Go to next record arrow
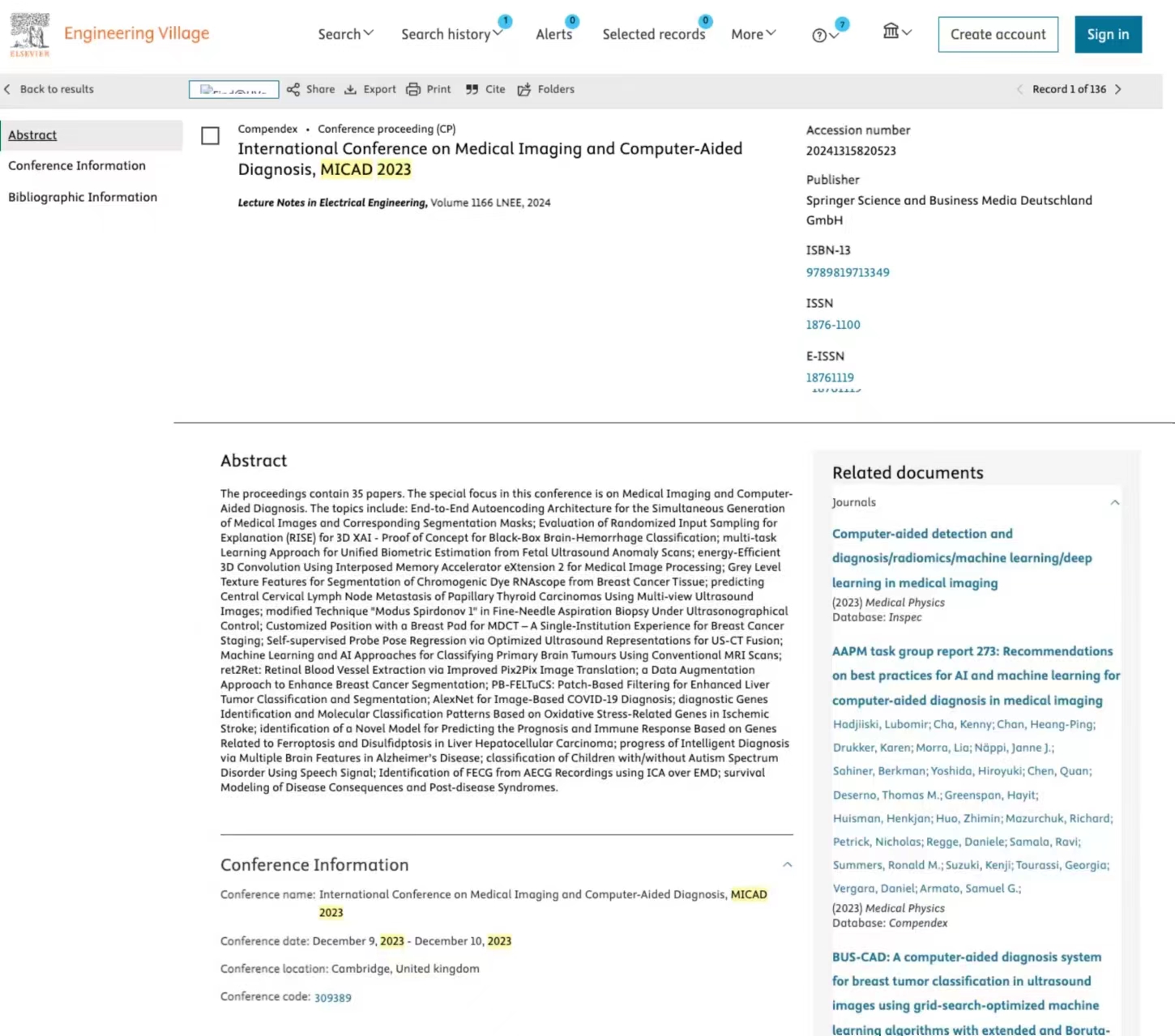This screenshot has height=1036, width=1175. (1118, 89)
